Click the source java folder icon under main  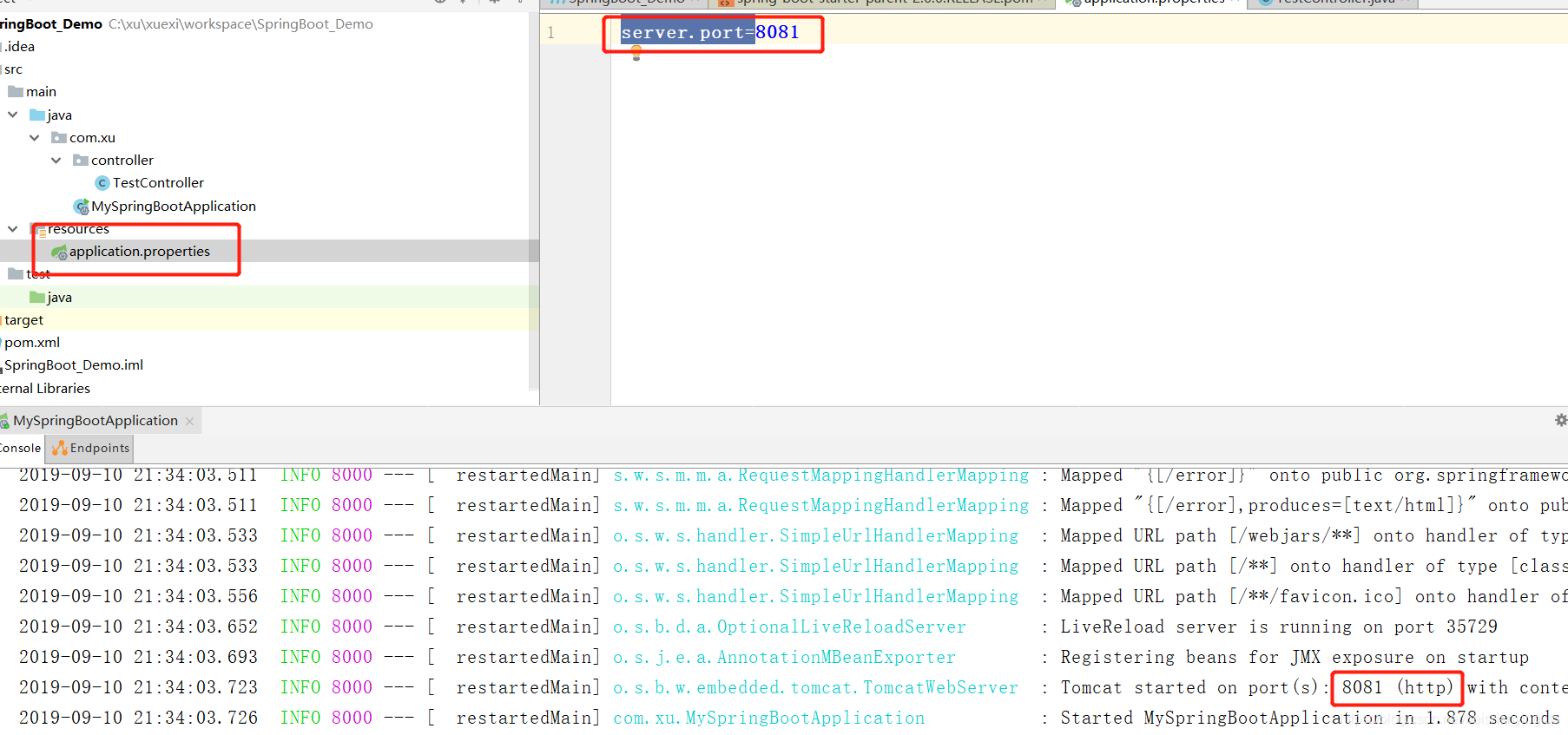coord(37,115)
